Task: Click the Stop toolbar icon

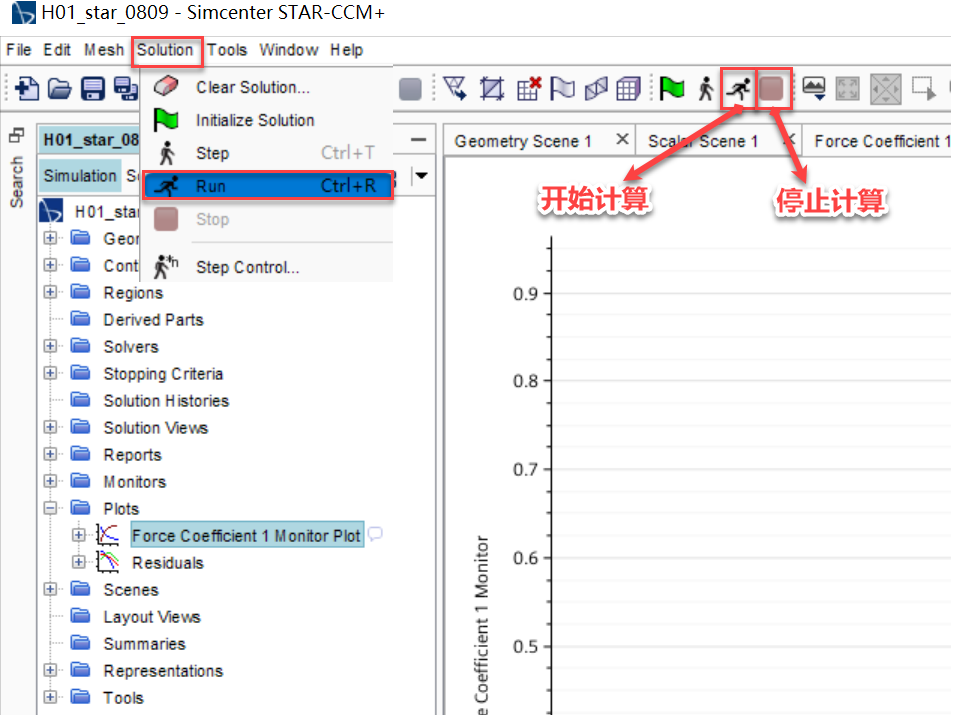Action: click(x=771, y=89)
